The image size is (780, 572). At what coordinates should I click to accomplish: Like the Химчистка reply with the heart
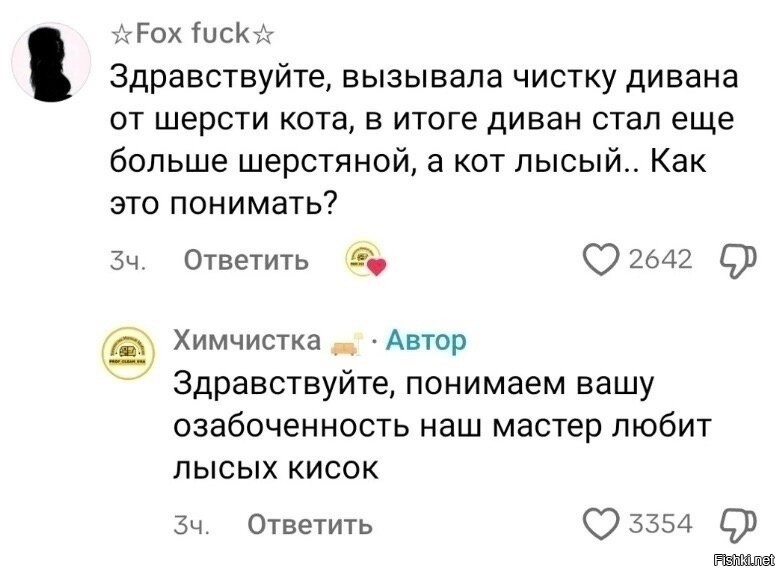pos(601,524)
